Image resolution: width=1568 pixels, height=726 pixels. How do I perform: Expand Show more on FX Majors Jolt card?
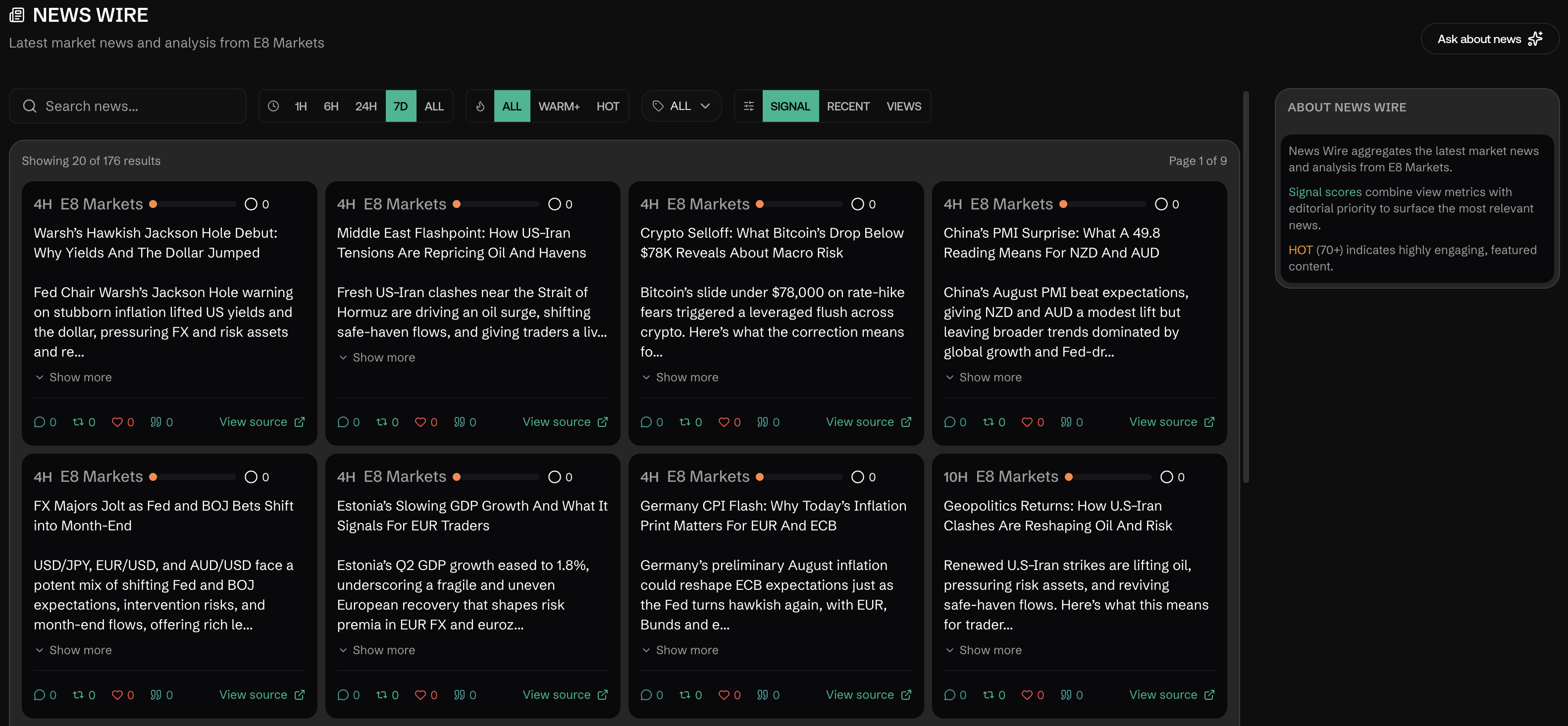pos(73,650)
